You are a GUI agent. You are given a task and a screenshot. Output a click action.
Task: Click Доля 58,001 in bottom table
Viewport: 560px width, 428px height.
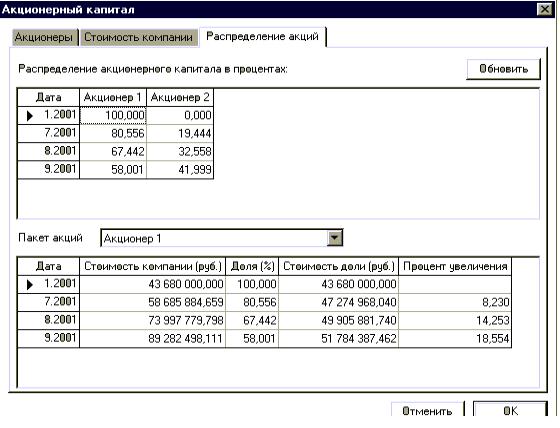tap(252, 338)
